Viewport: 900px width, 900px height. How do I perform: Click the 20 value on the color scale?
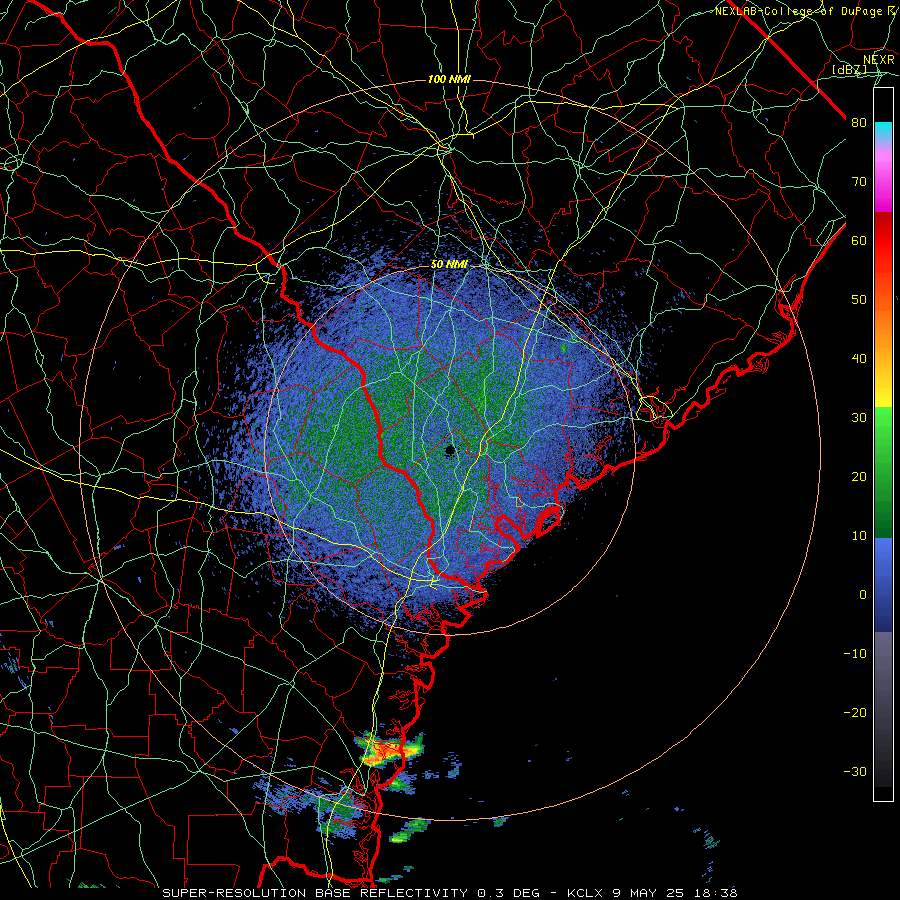click(859, 476)
